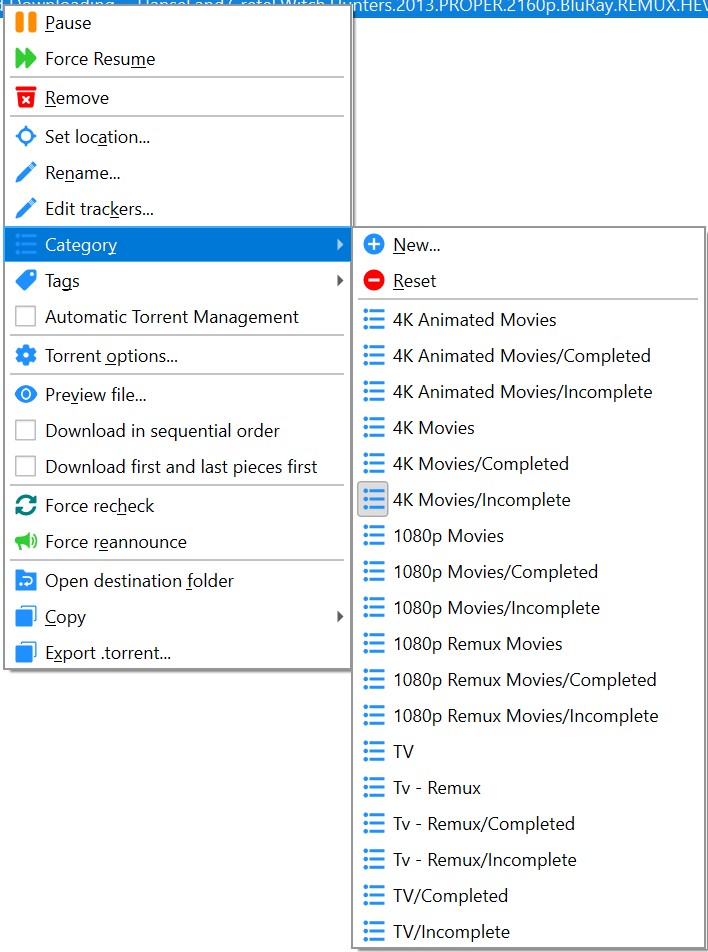This screenshot has height=952, width=708.
Task: Check Download in sequential order
Action: (25, 431)
